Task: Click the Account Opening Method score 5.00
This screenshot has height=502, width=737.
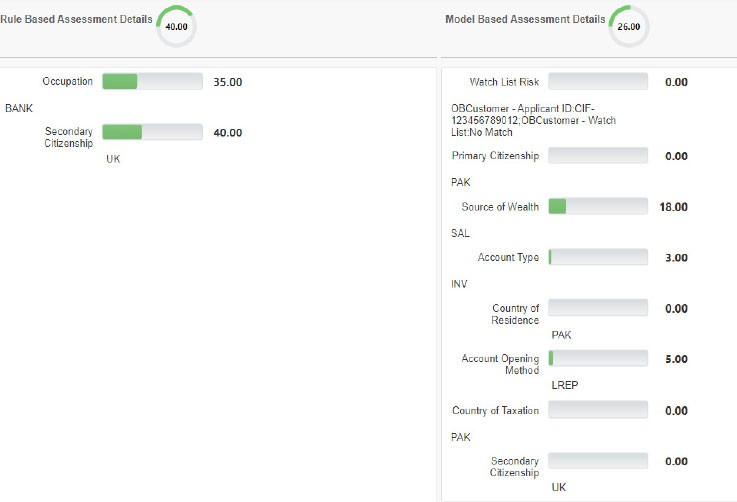Action: point(676,359)
